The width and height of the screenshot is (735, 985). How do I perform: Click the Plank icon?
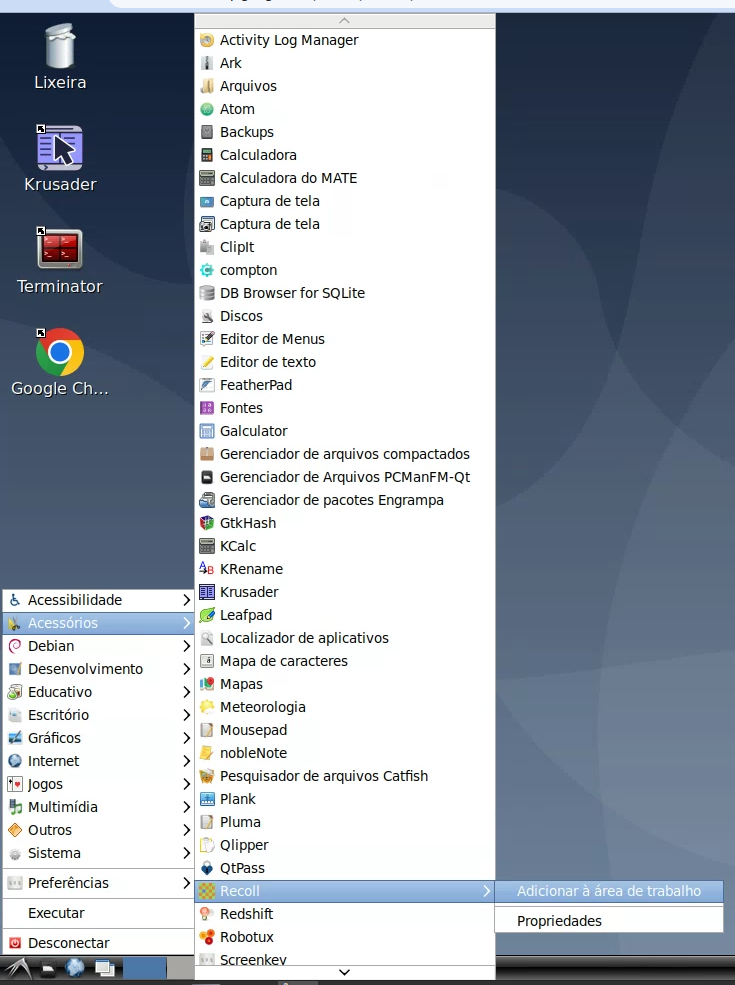[207, 799]
